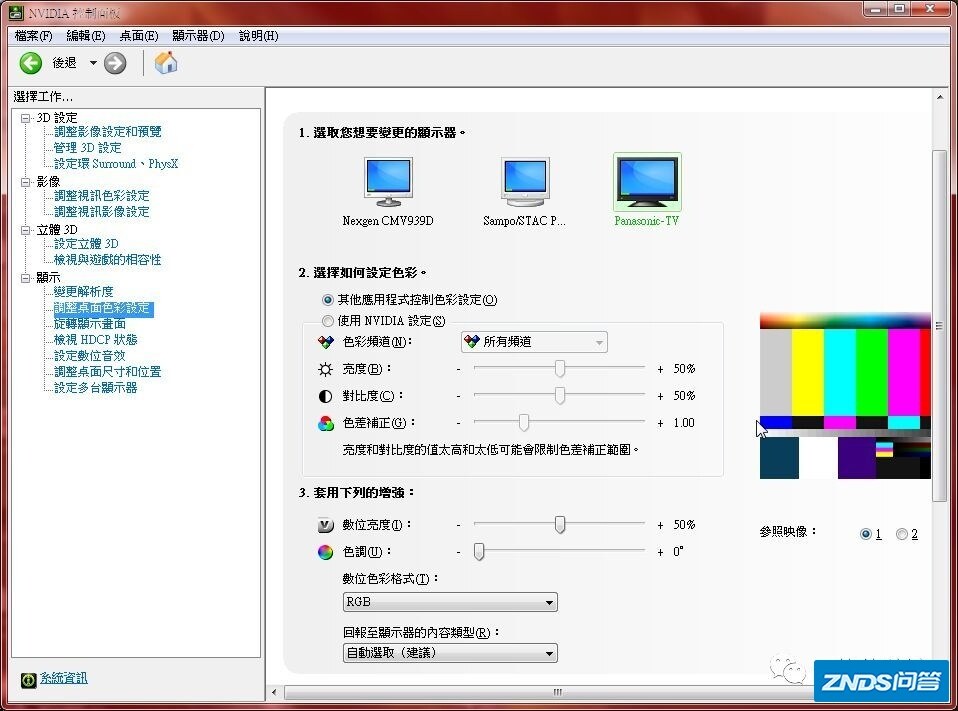The image size is (958, 711).
Task: Open 設定多台顯示器 task
Action: 95,388
